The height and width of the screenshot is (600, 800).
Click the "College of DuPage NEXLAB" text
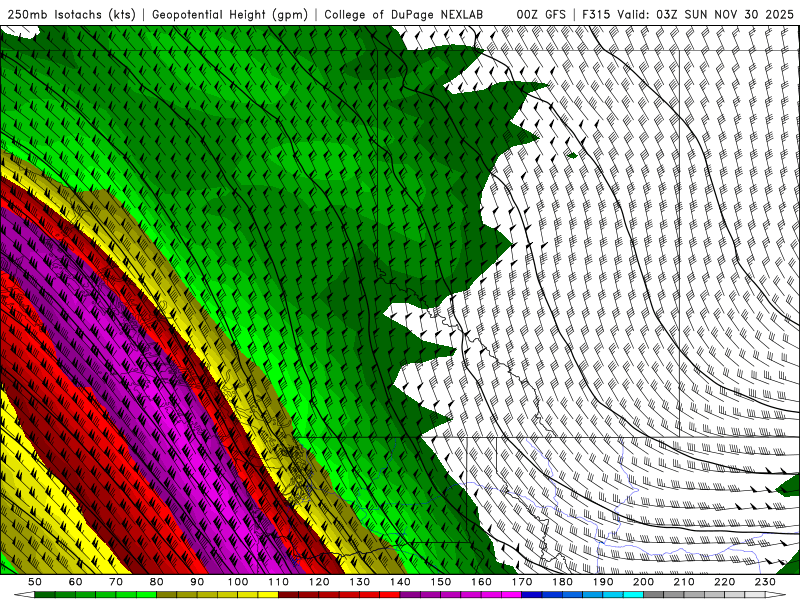[x=404, y=15]
